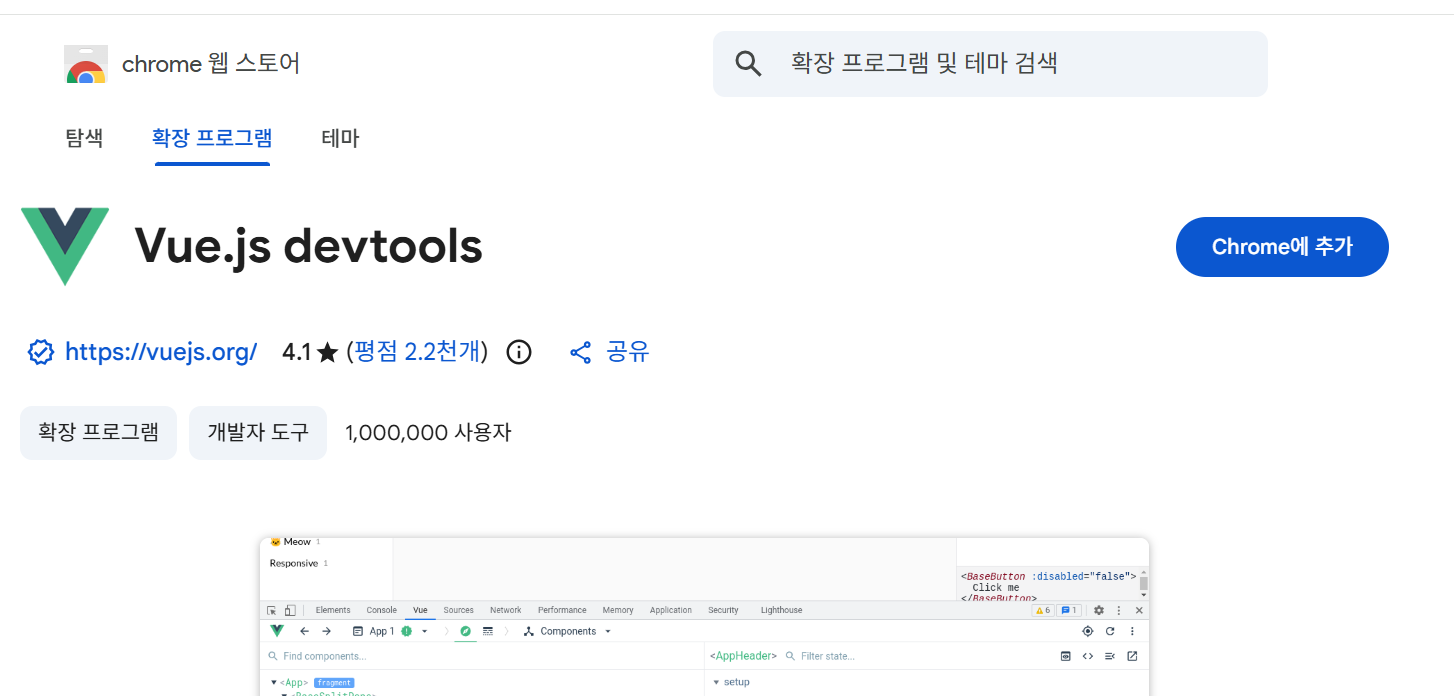Open the Console tab in the preview
The width and height of the screenshot is (1454, 696).
tap(381, 610)
